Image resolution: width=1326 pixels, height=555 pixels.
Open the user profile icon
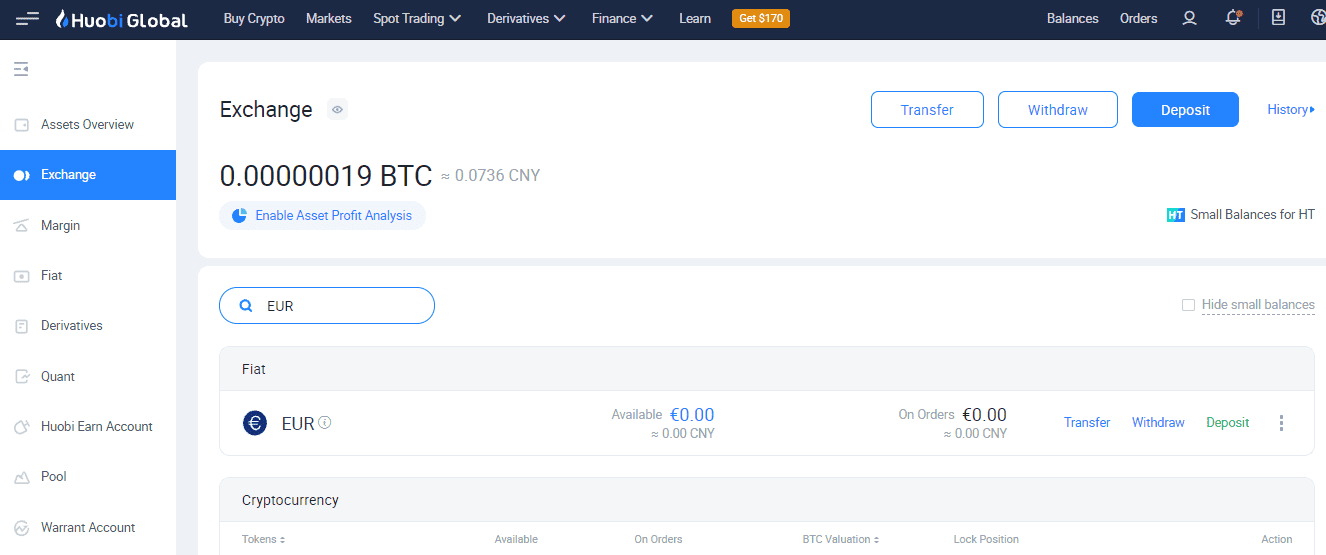pos(1189,18)
